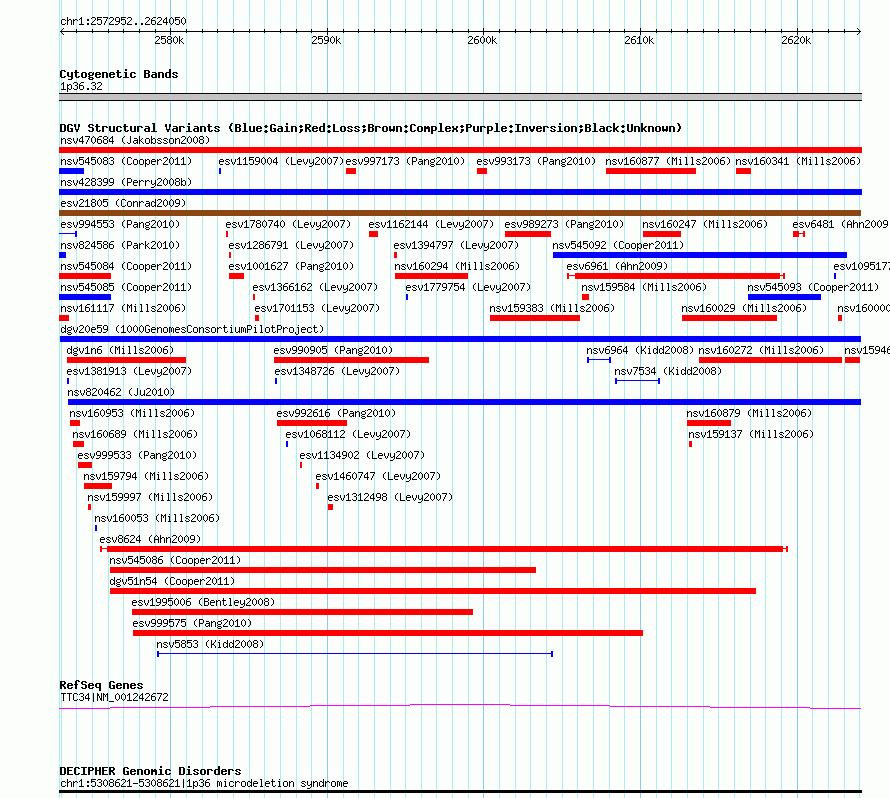Open nsv160877 (Mills2006) variant details
The image size is (890, 798).
tap(650, 171)
